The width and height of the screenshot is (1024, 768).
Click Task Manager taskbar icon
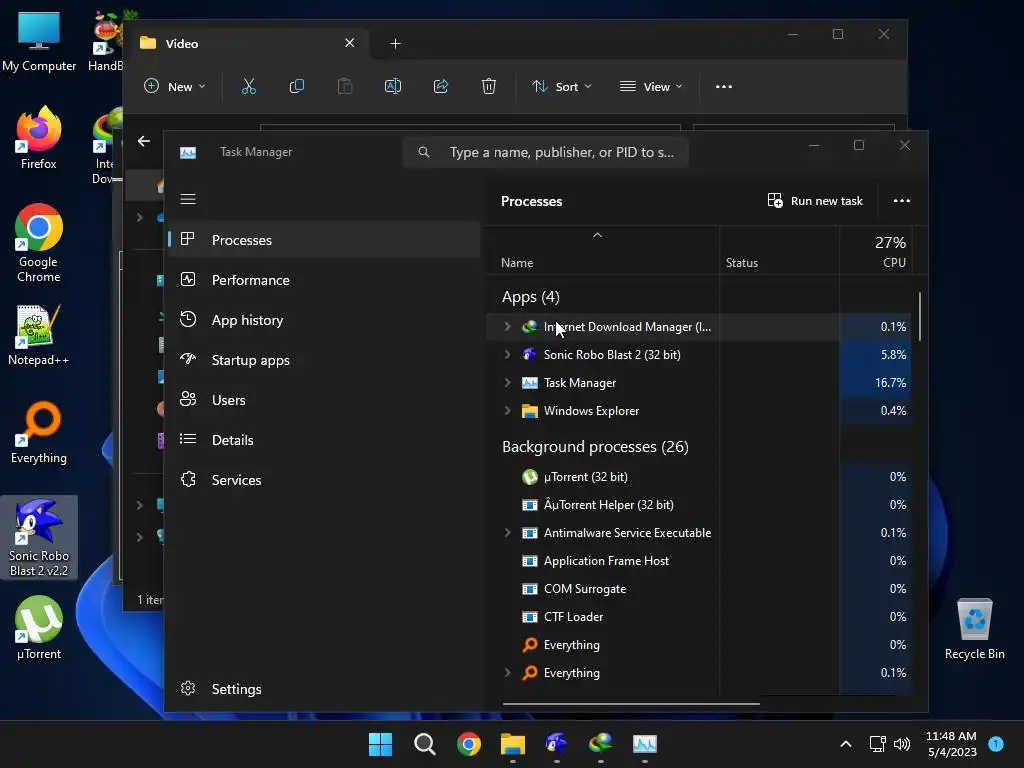[x=645, y=744]
